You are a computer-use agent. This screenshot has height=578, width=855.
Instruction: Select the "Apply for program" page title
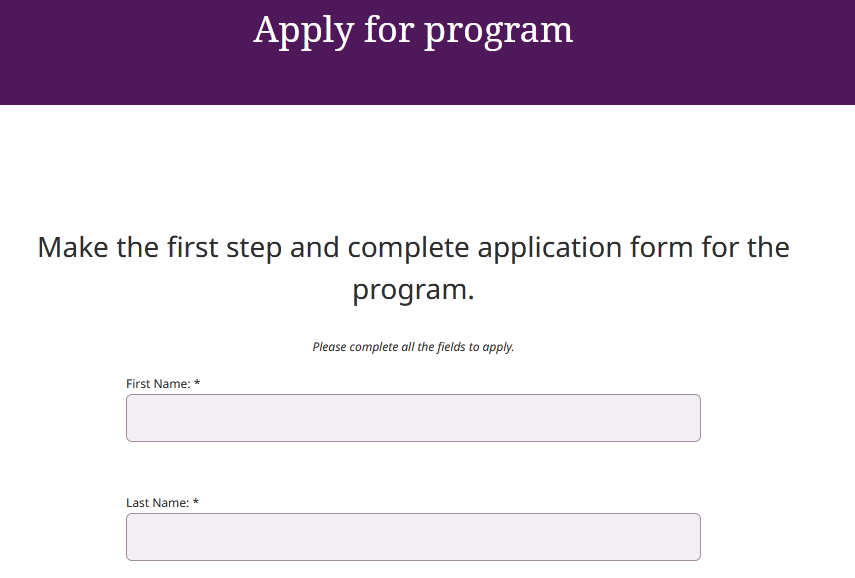tap(413, 30)
